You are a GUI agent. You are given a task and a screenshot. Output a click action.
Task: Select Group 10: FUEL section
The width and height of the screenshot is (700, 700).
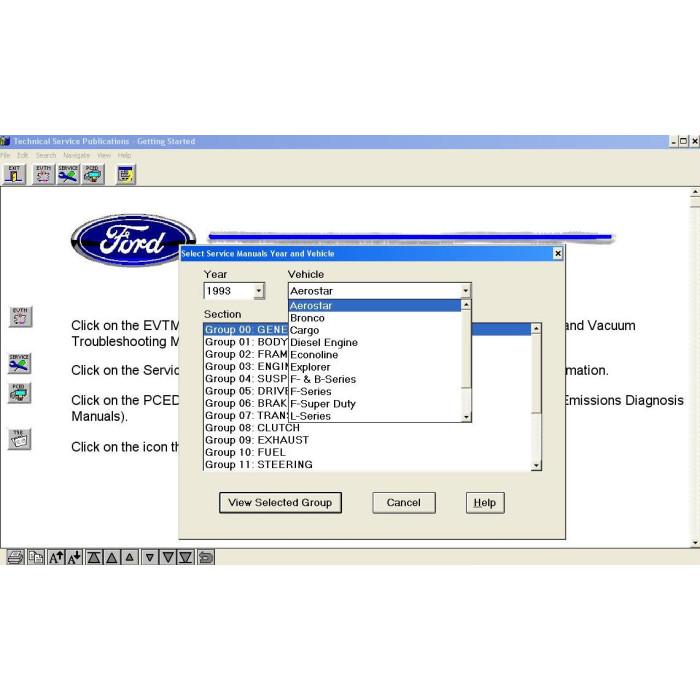(x=367, y=452)
